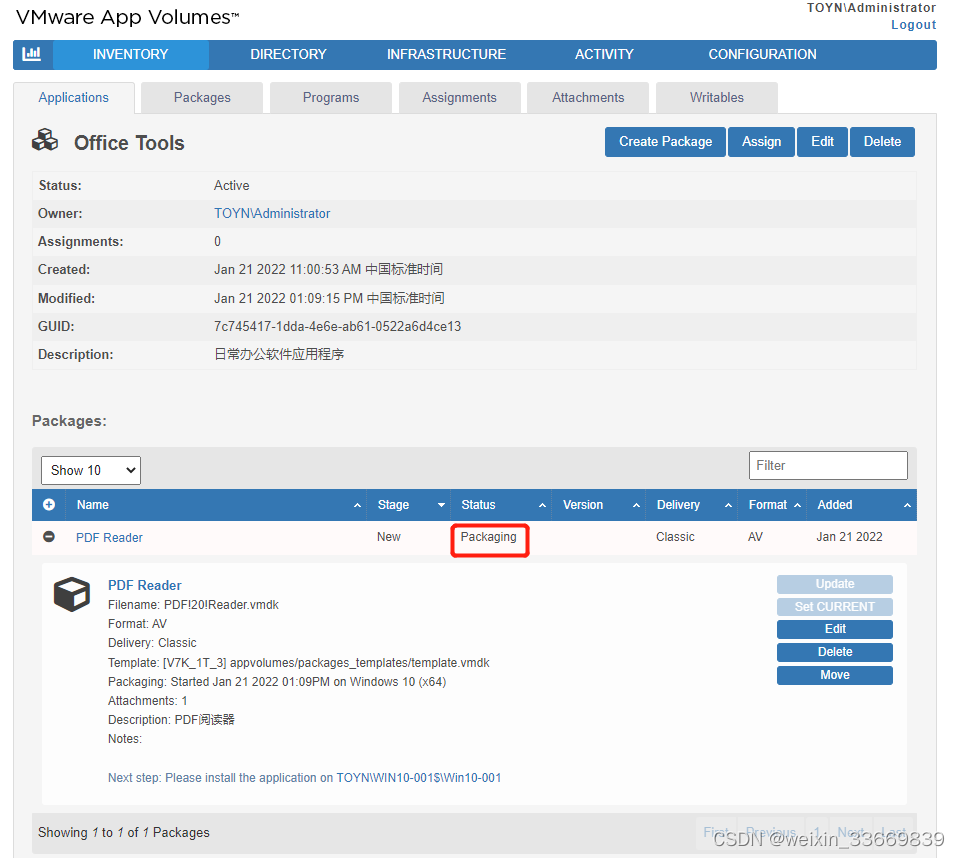This screenshot has width=960, height=858.
Task: Click the New stage cell
Action: [x=389, y=537]
